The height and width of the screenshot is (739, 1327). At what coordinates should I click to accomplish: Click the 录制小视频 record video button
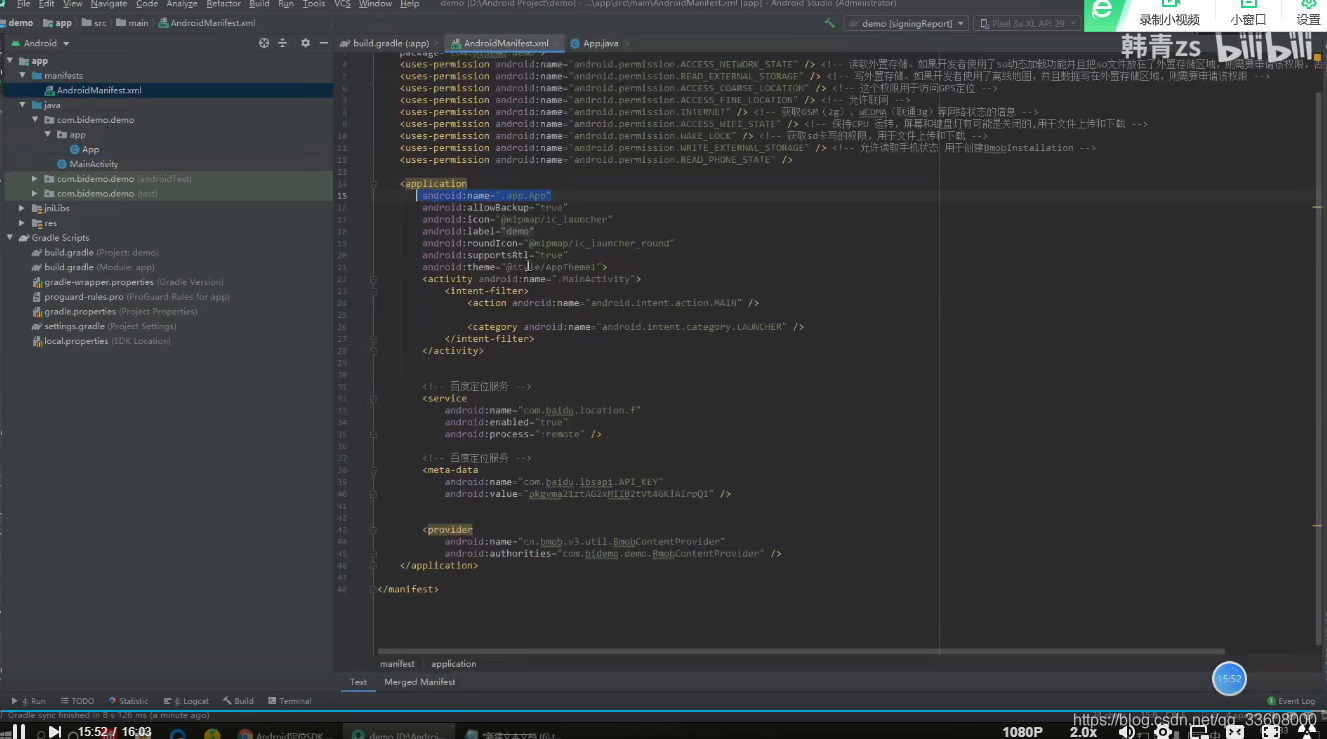(1169, 14)
